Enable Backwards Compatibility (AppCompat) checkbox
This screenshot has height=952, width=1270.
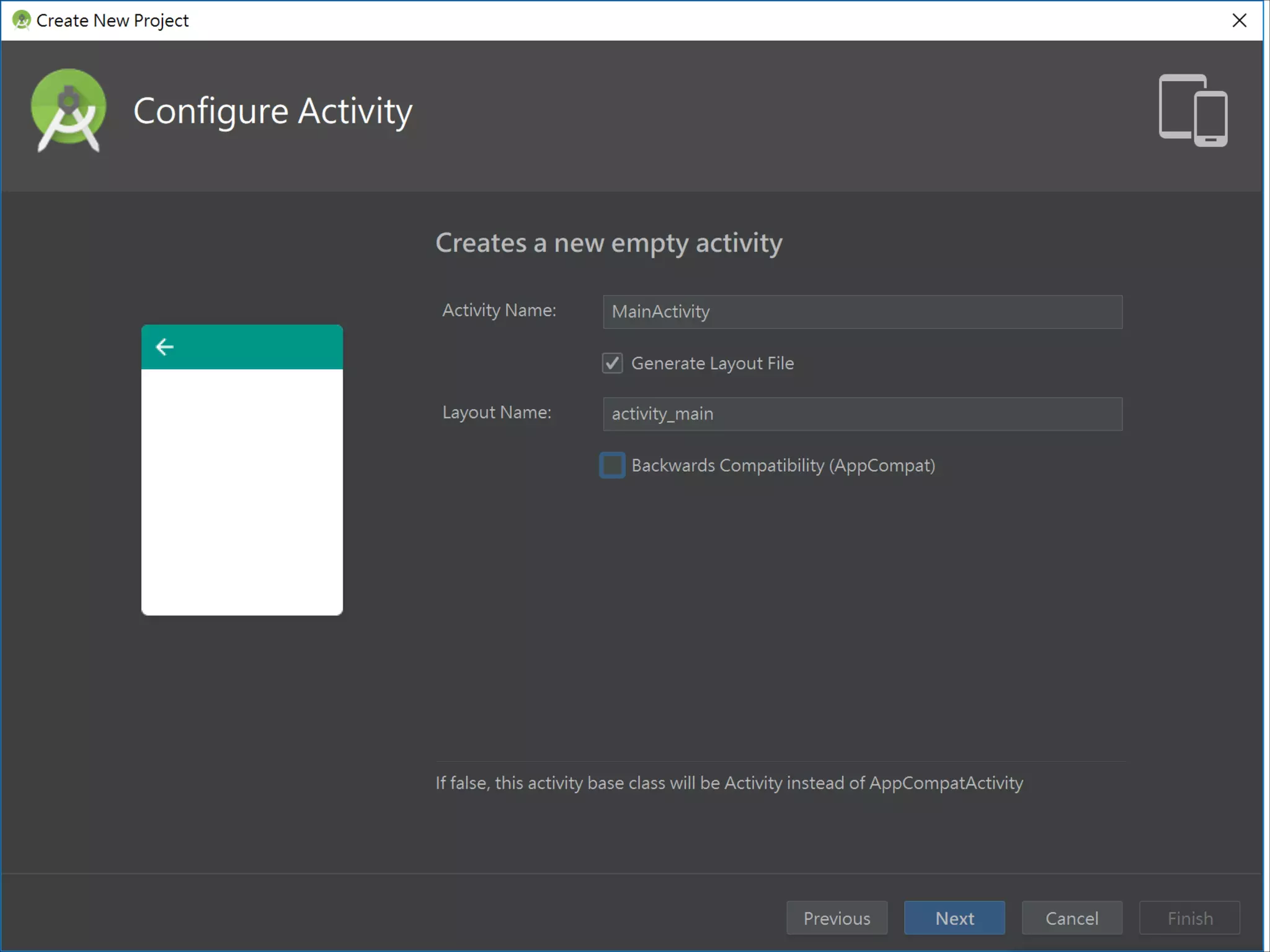pyautogui.click(x=612, y=465)
